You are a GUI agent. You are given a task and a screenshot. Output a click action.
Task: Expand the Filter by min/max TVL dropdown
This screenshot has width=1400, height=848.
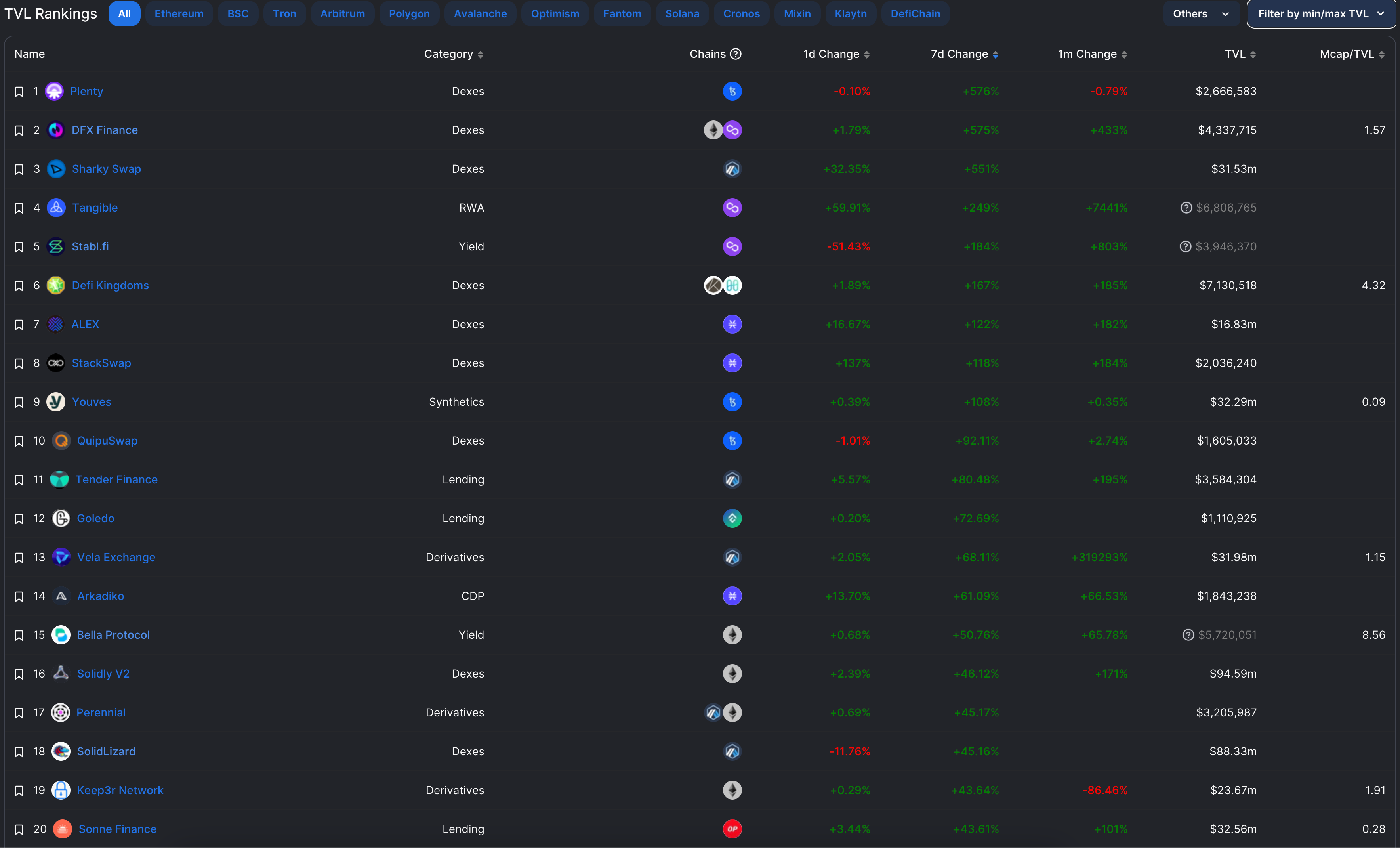click(x=1320, y=13)
